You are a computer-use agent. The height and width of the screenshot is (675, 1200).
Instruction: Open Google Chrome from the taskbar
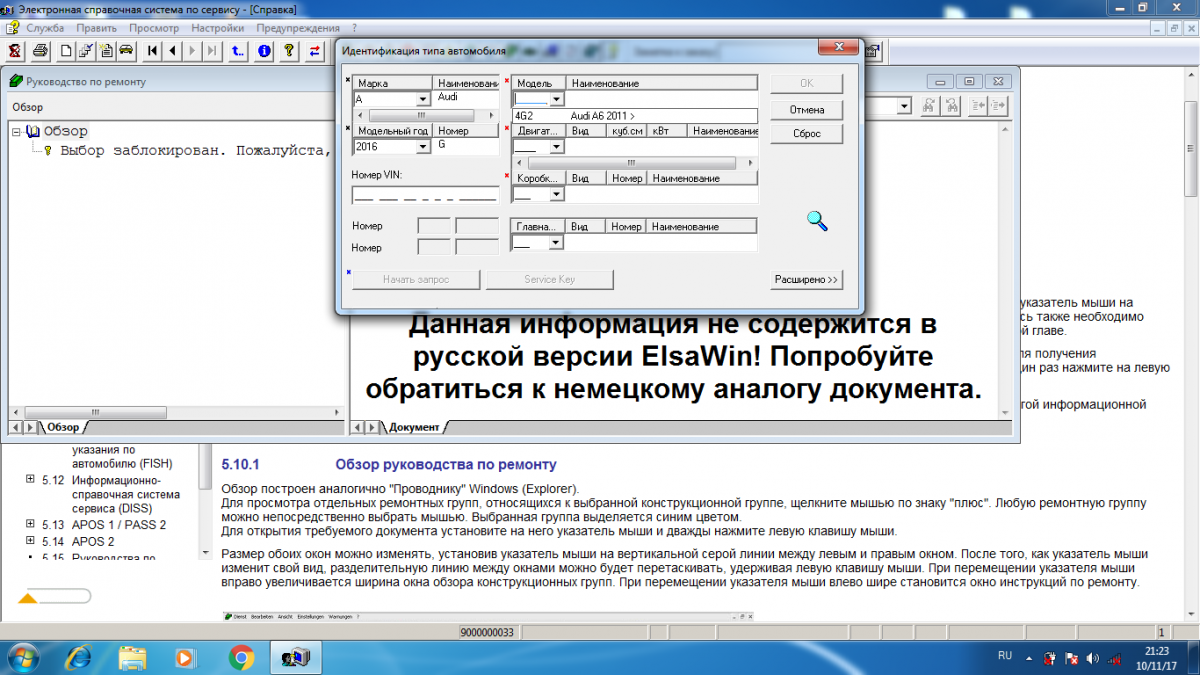point(240,657)
